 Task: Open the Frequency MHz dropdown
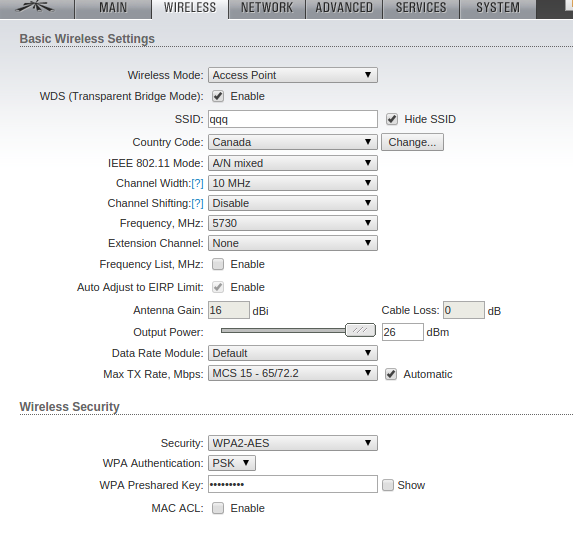pyautogui.click(x=293, y=223)
